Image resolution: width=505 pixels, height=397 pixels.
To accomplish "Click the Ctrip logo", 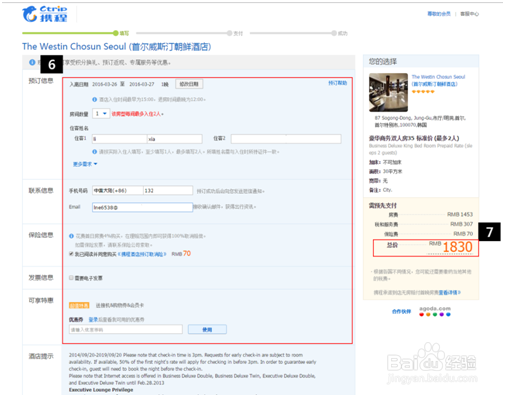I will 45,14.
